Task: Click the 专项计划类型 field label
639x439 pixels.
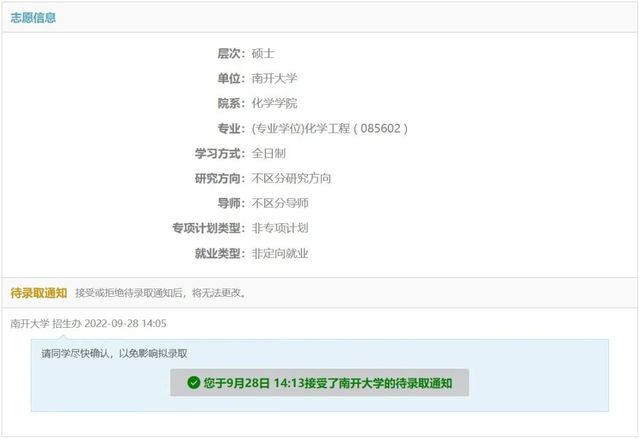Action: [x=209, y=228]
